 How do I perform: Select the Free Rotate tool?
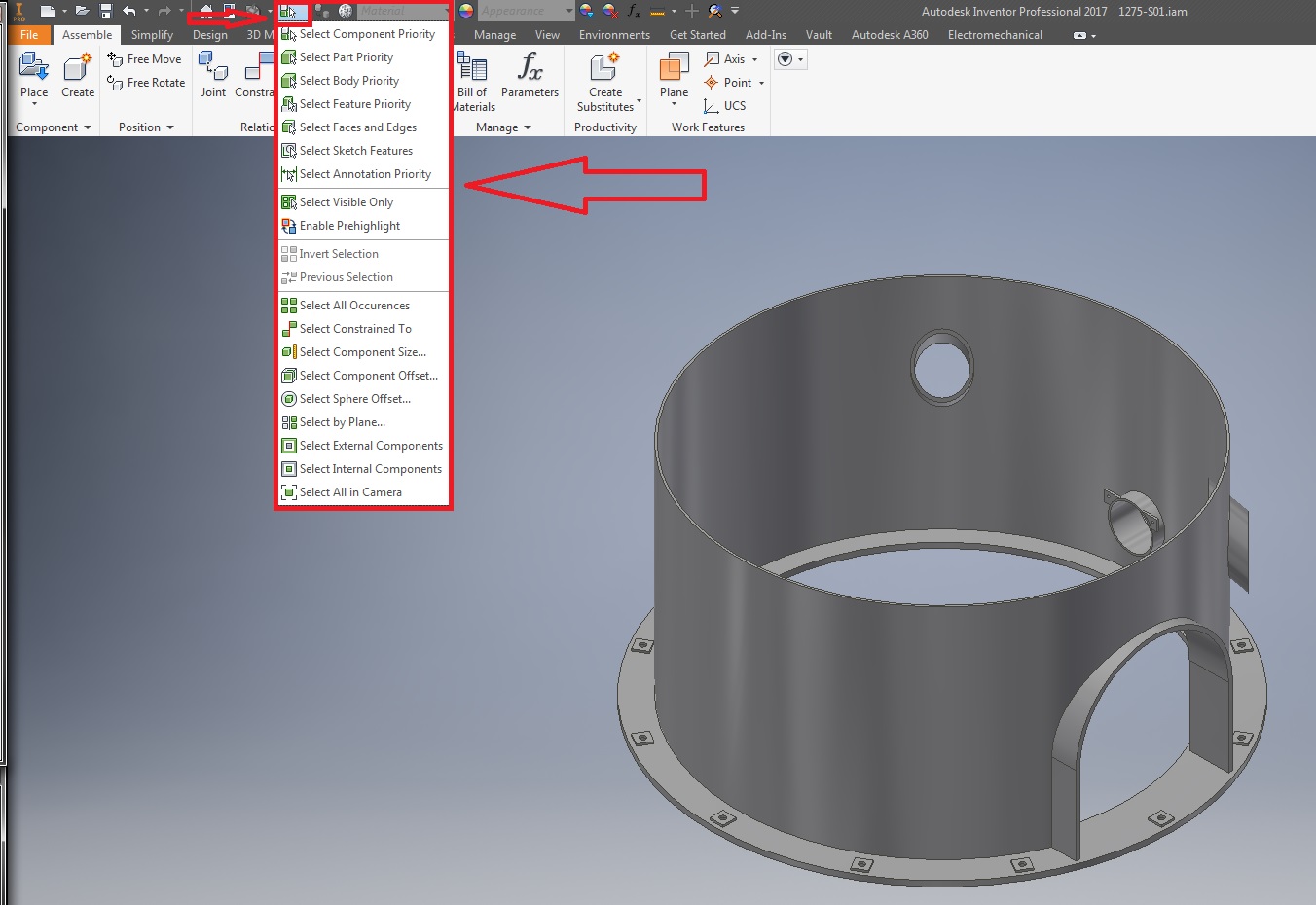click(146, 83)
